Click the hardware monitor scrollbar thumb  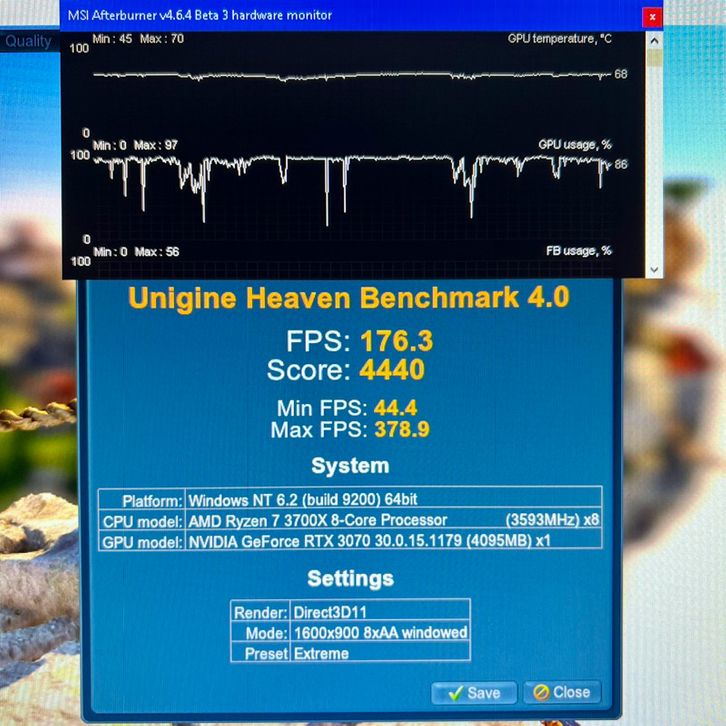pos(654,58)
